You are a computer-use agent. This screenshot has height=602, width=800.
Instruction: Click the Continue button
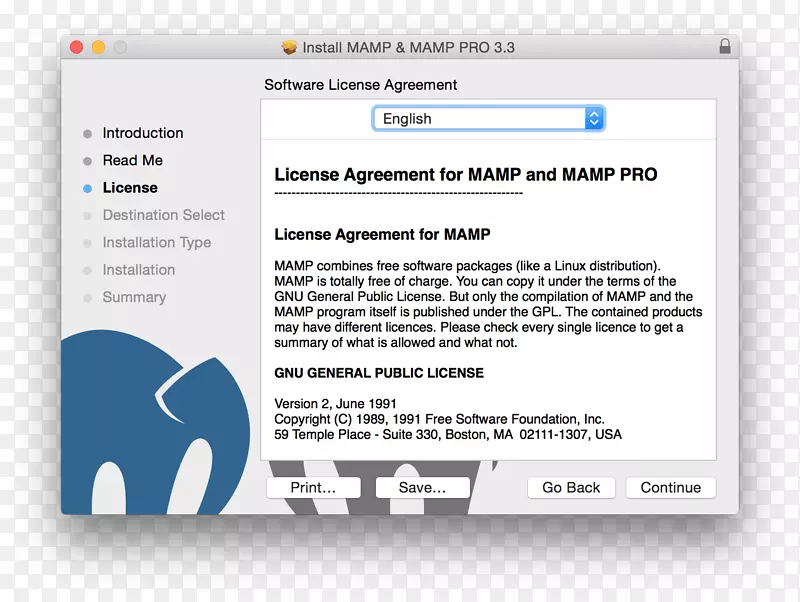(x=670, y=487)
